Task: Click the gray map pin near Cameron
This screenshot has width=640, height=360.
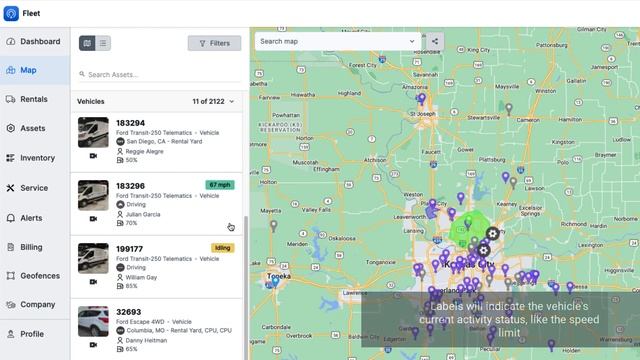Action: [x=509, y=109]
